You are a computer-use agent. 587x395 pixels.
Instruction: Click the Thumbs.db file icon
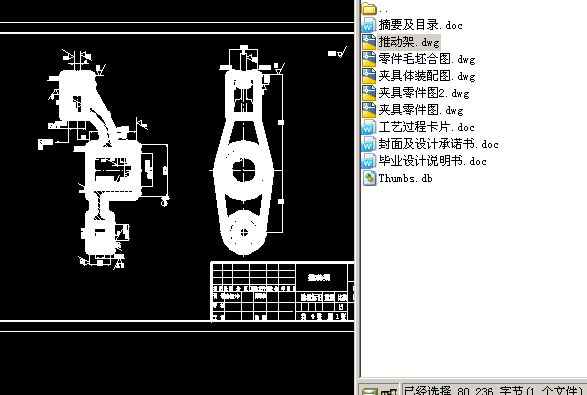pos(369,178)
